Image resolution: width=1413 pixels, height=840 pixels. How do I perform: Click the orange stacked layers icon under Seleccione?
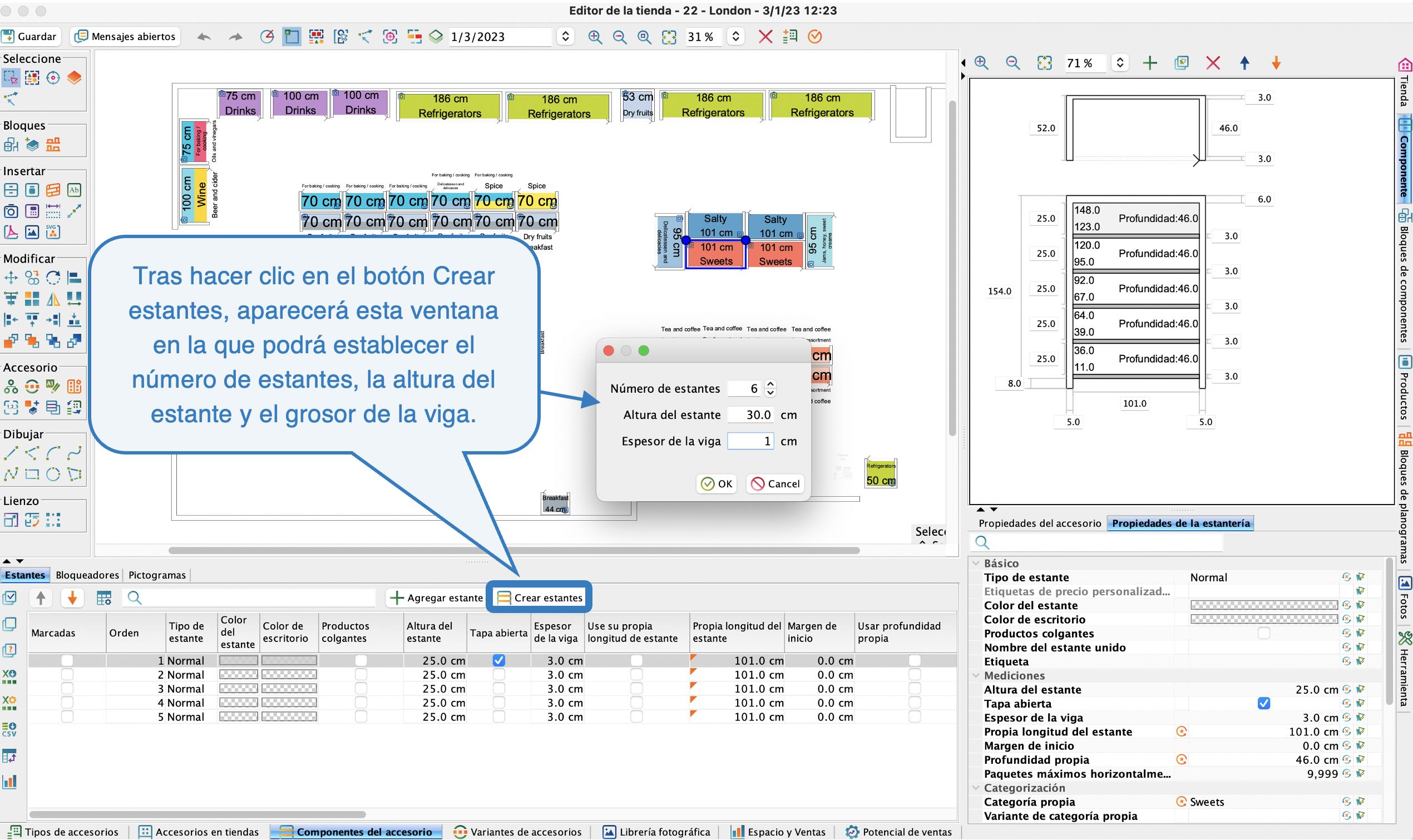coord(74,77)
